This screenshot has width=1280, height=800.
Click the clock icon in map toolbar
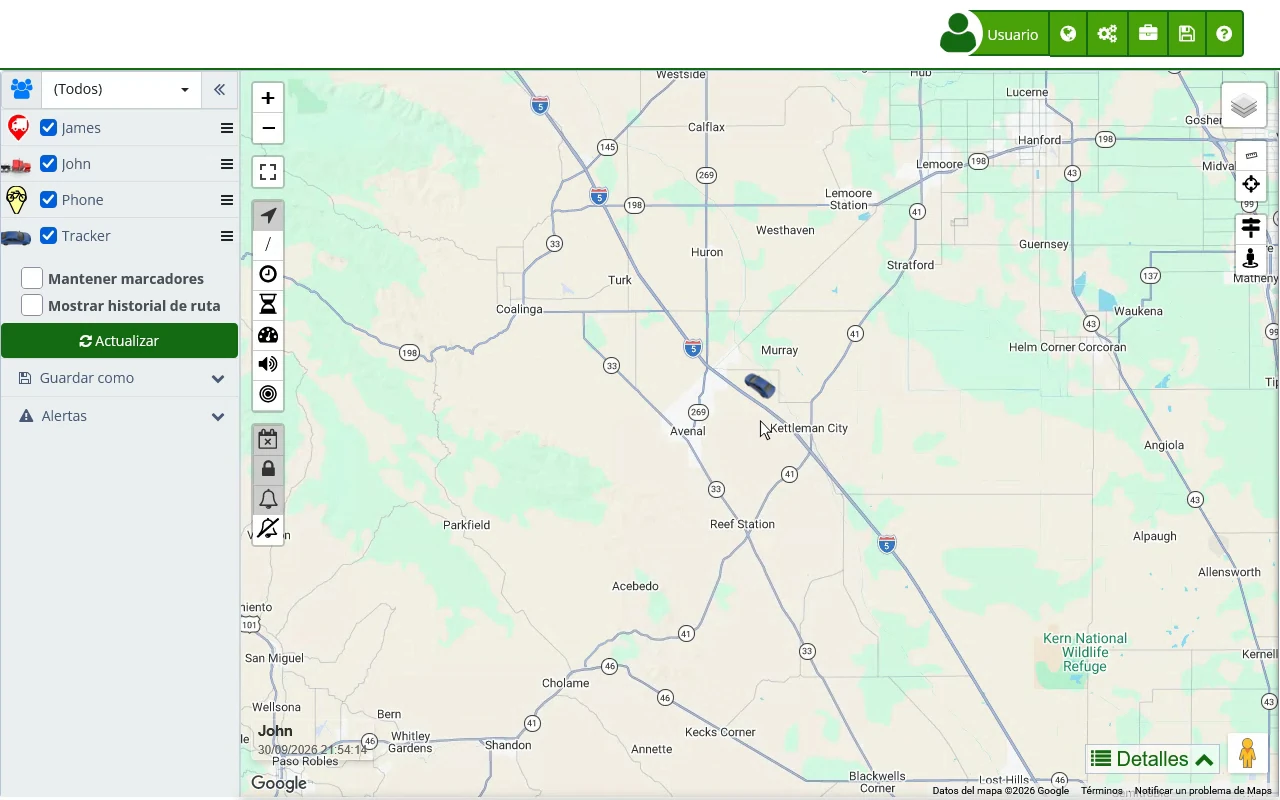click(x=268, y=275)
